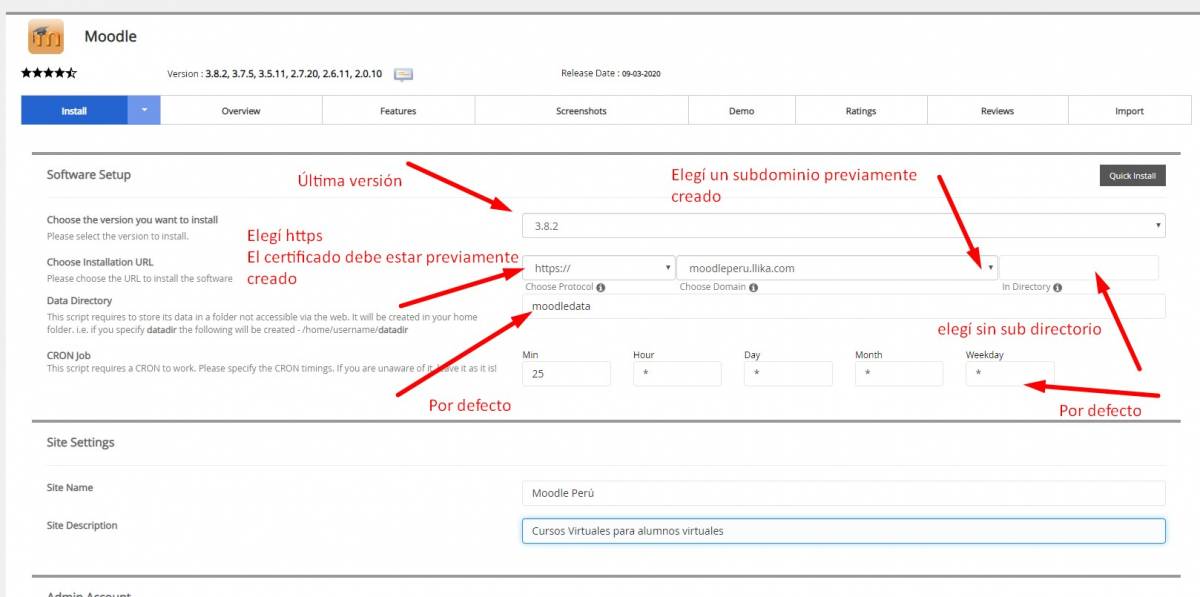Click the In Directory input field
Screen dimensions: 1200x597
(x=1079, y=268)
